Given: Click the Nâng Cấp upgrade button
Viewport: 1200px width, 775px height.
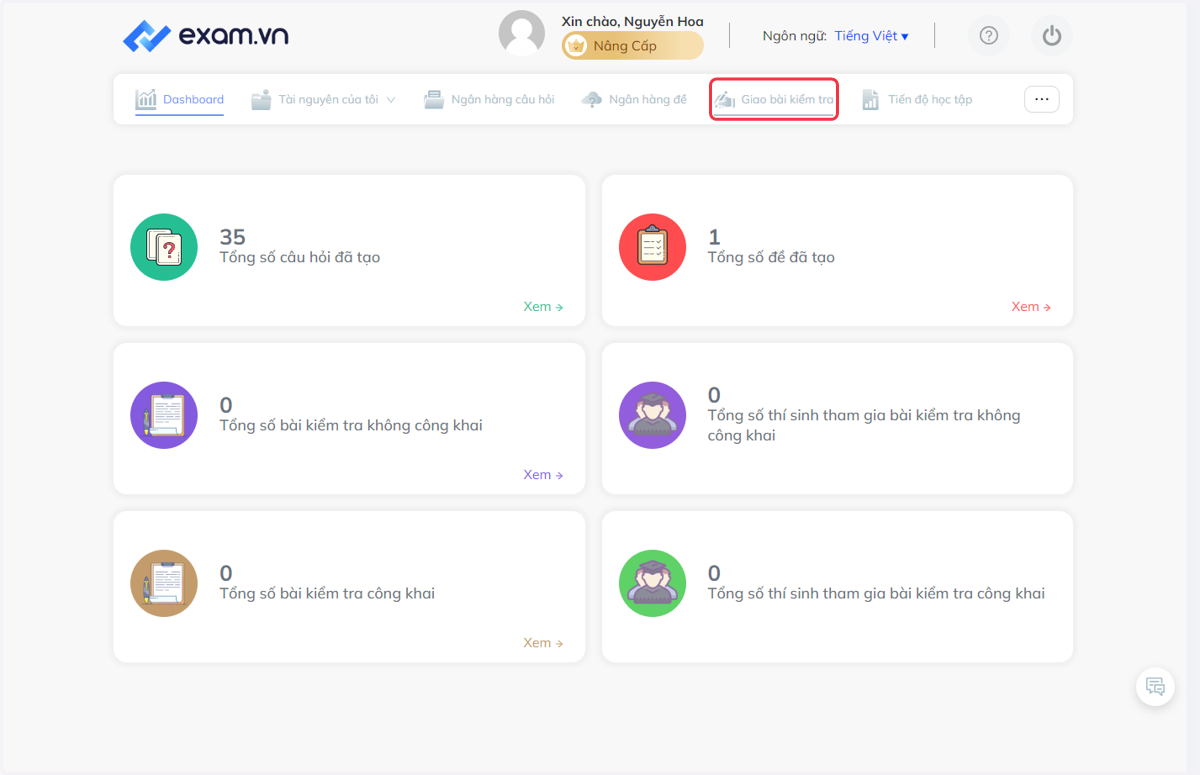Looking at the screenshot, I should pyautogui.click(x=632, y=46).
